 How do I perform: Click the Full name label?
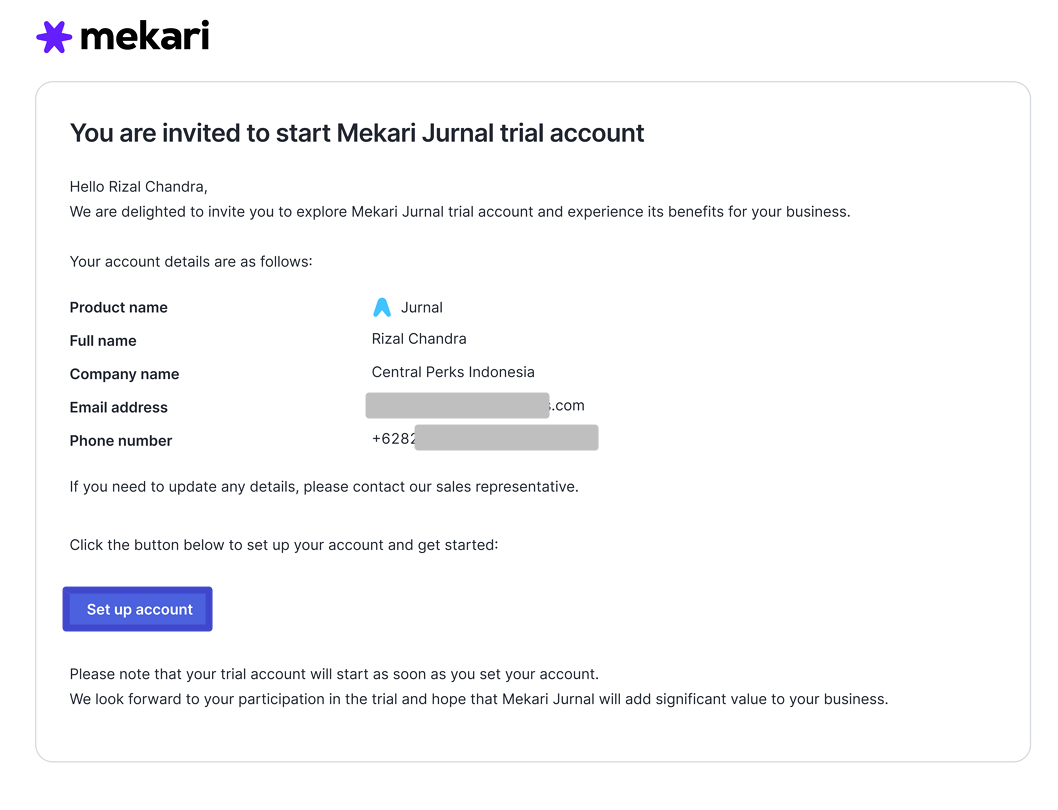point(103,340)
